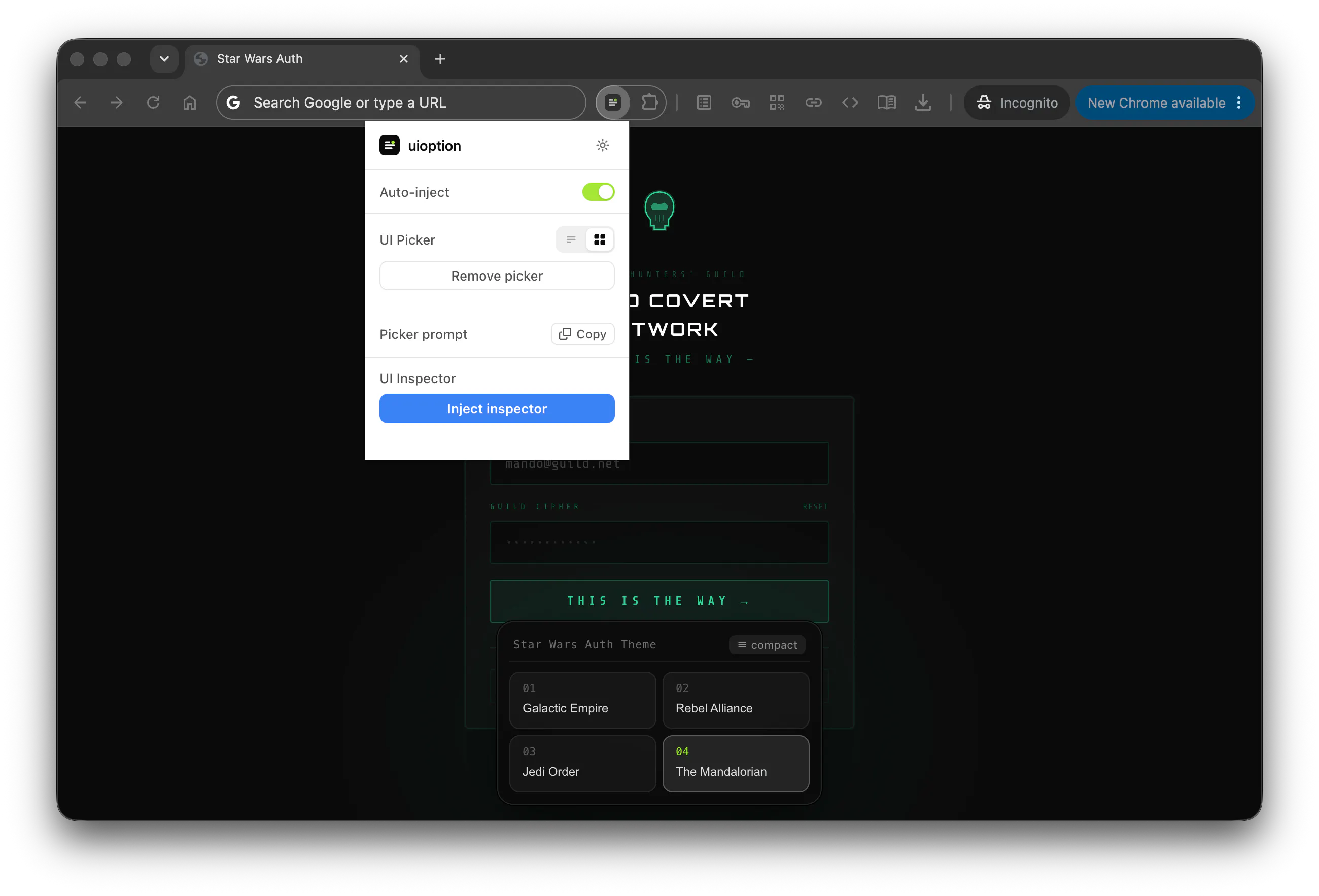The height and width of the screenshot is (896, 1319).
Task: Submit with THIS IS THE WAY button
Action: (x=659, y=601)
